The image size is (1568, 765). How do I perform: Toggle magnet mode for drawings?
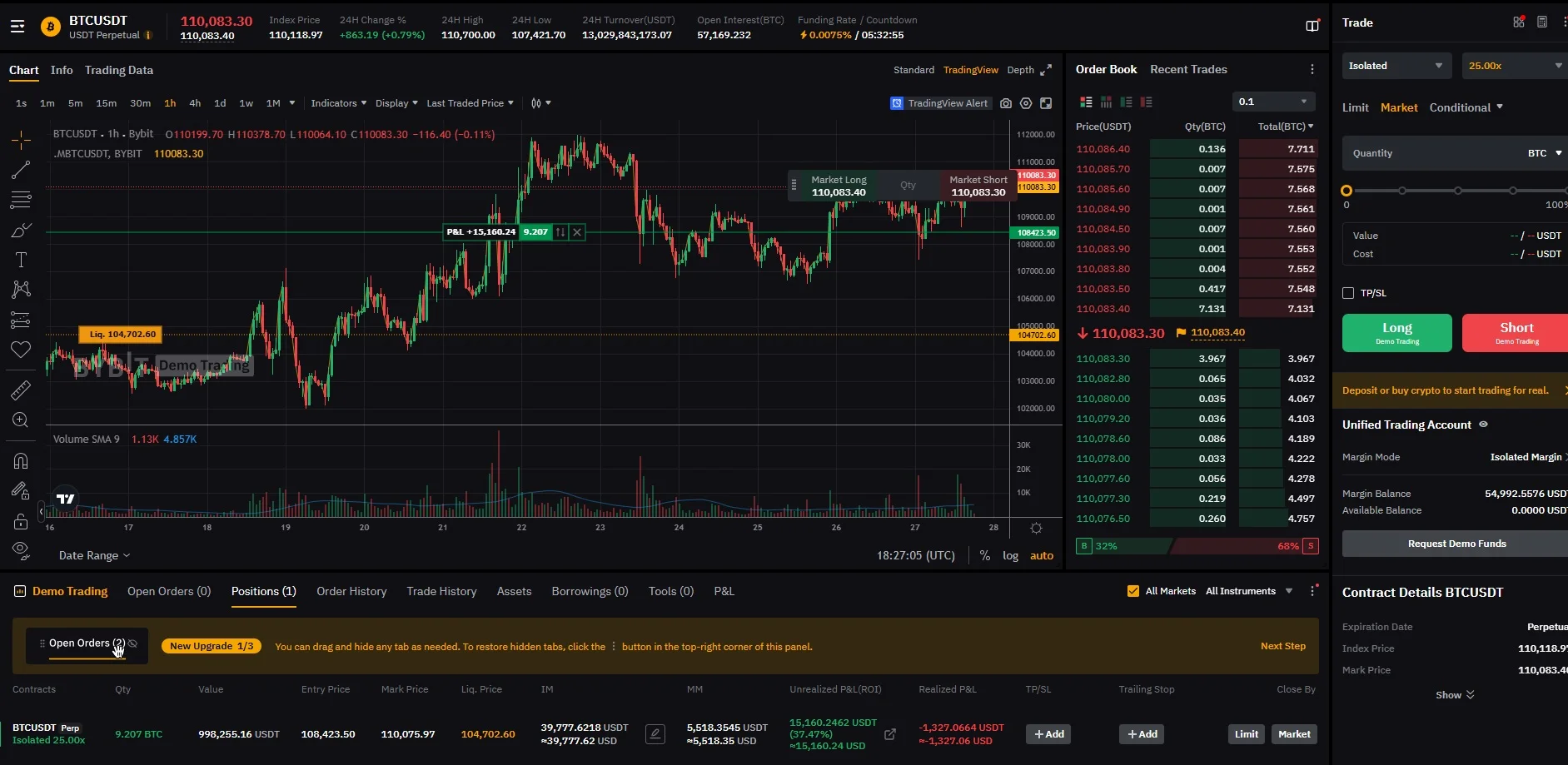21,461
